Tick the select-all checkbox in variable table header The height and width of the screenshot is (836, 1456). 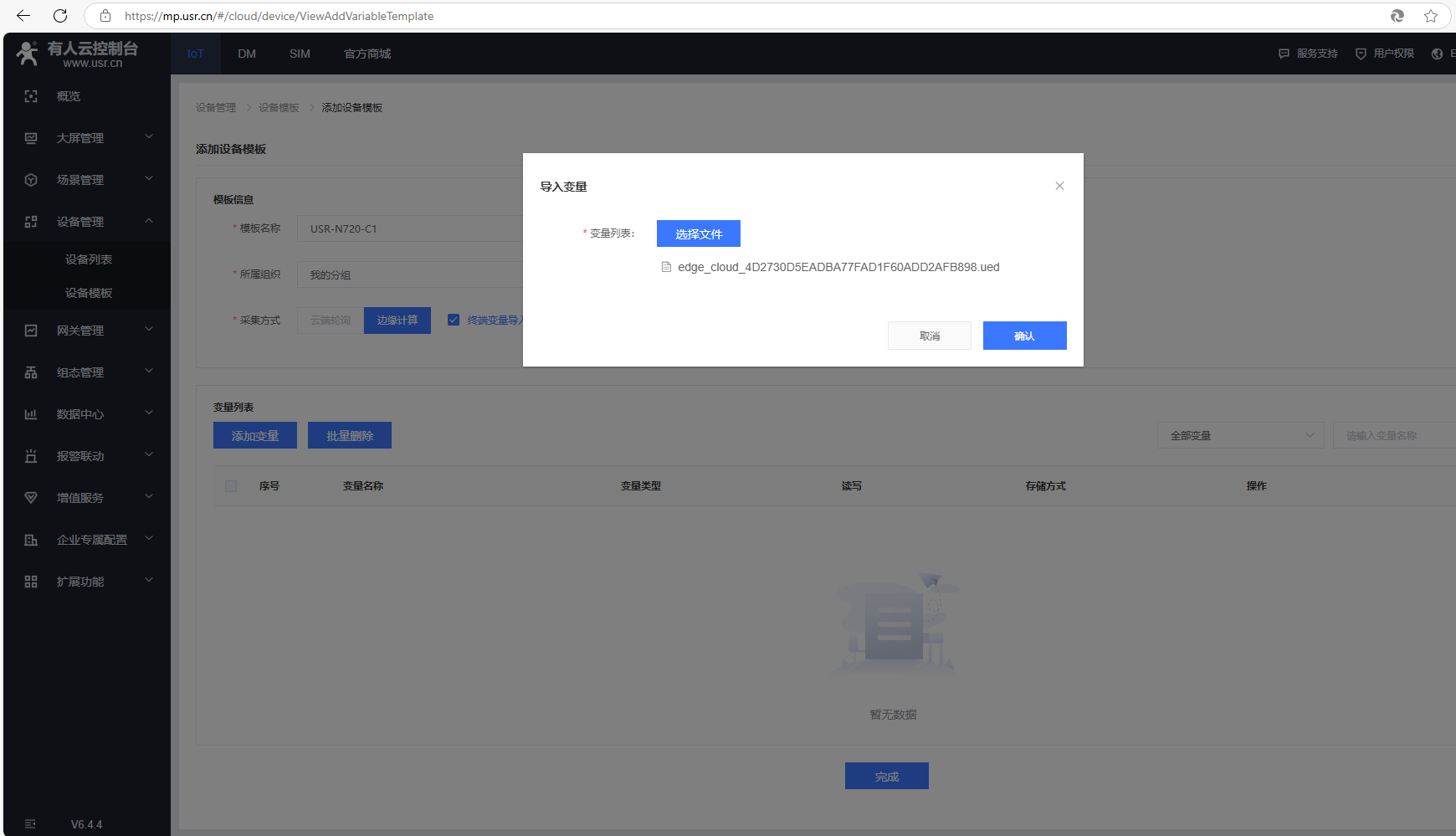(x=231, y=486)
